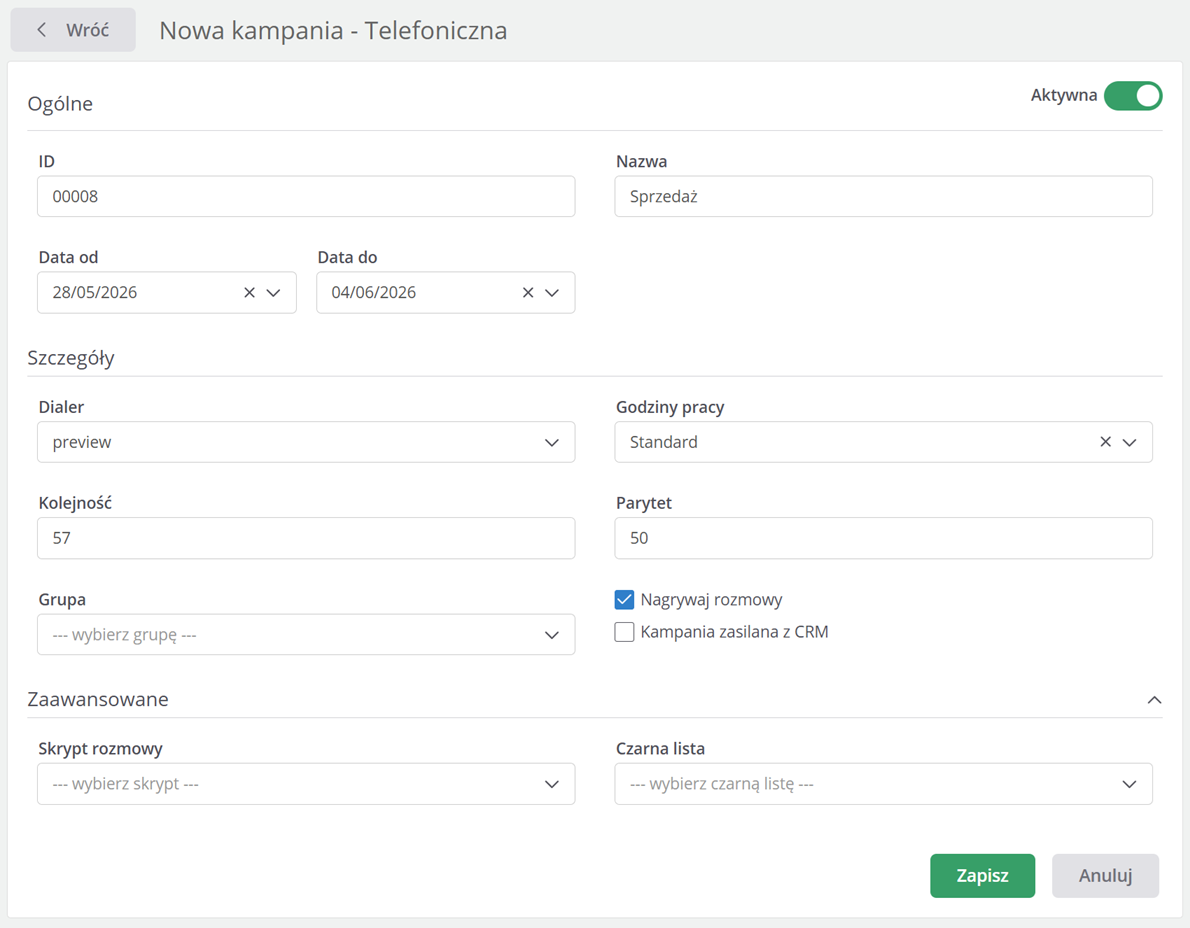Click the Ogólne section heading
1190x928 pixels.
[60, 104]
